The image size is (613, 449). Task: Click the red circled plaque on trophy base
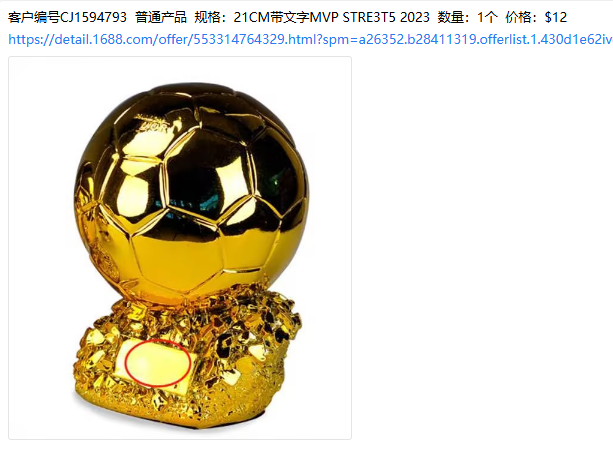158,363
